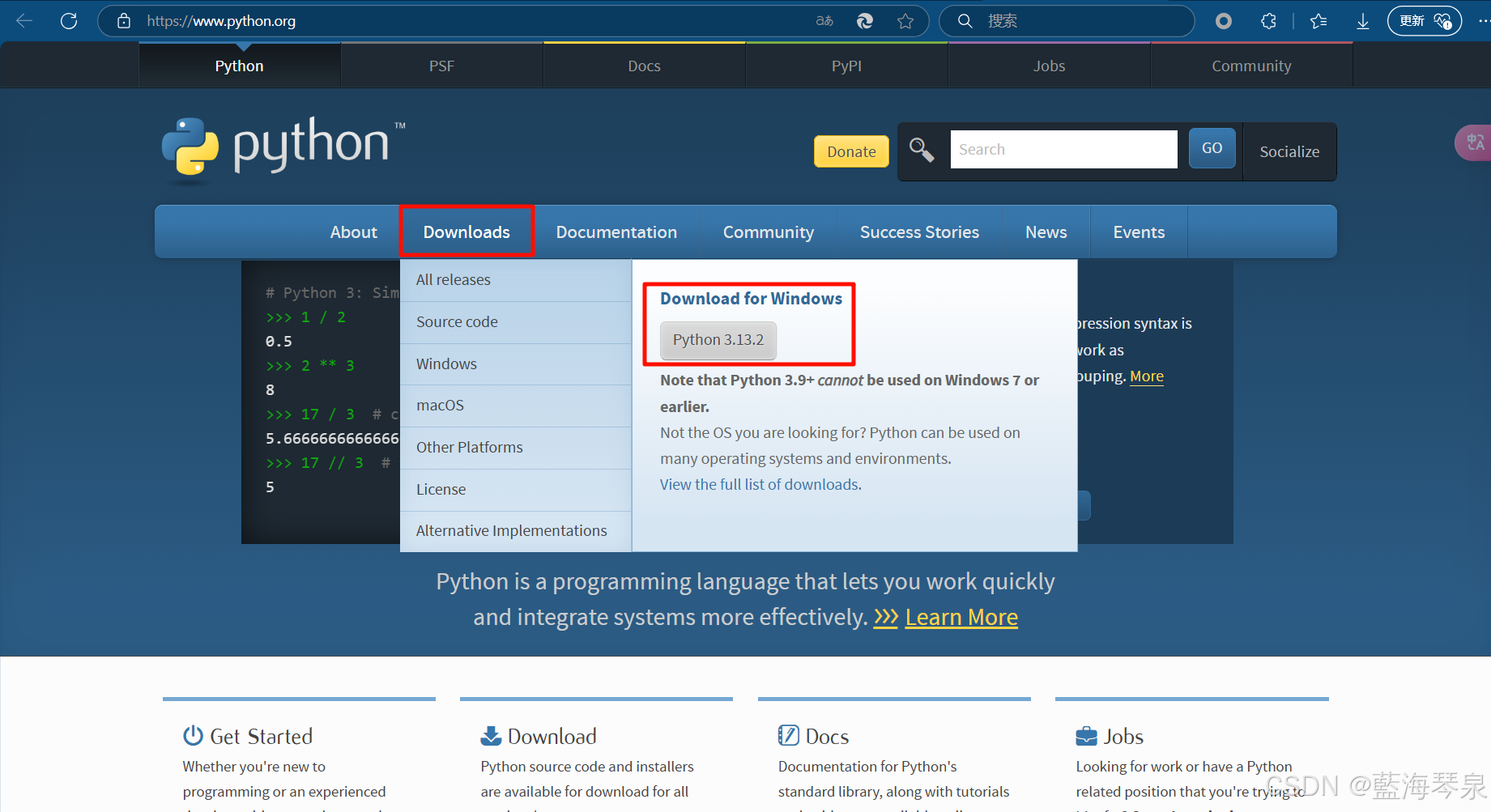Click the Get Started heading
The width and height of the screenshot is (1491, 812).
pyautogui.click(x=261, y=736)
